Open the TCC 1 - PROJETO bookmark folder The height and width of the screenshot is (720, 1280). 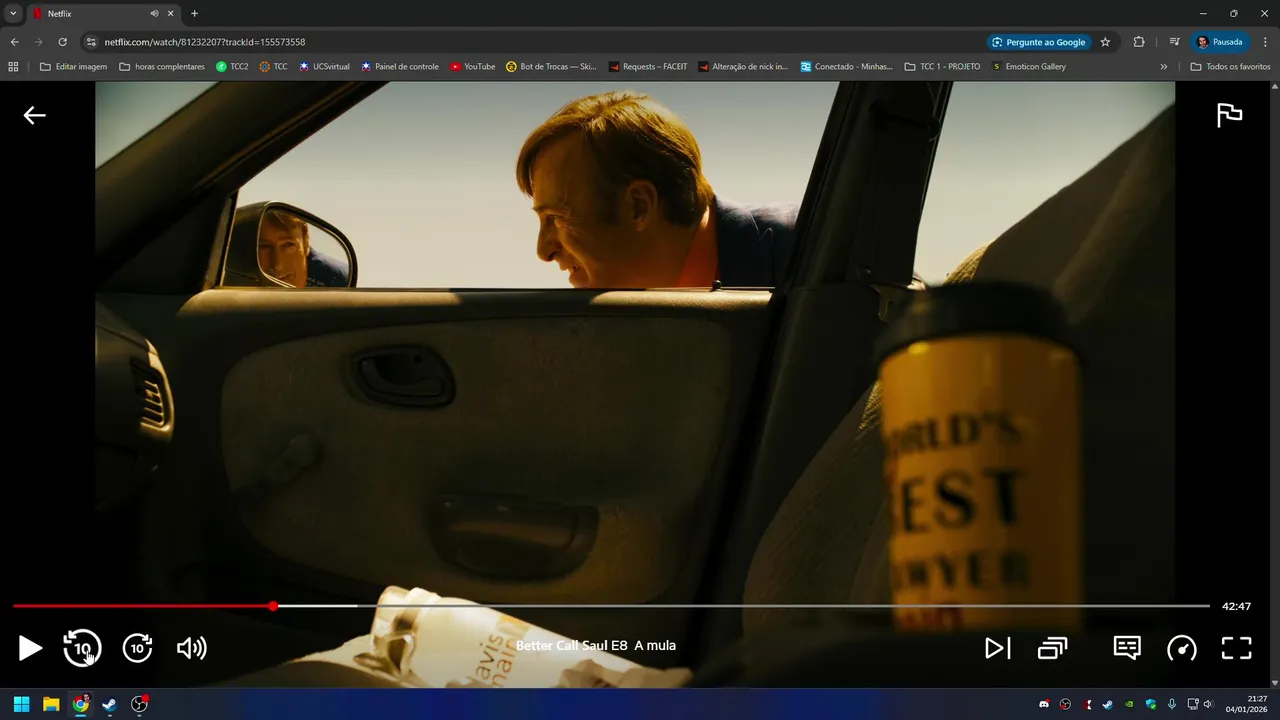942,67
